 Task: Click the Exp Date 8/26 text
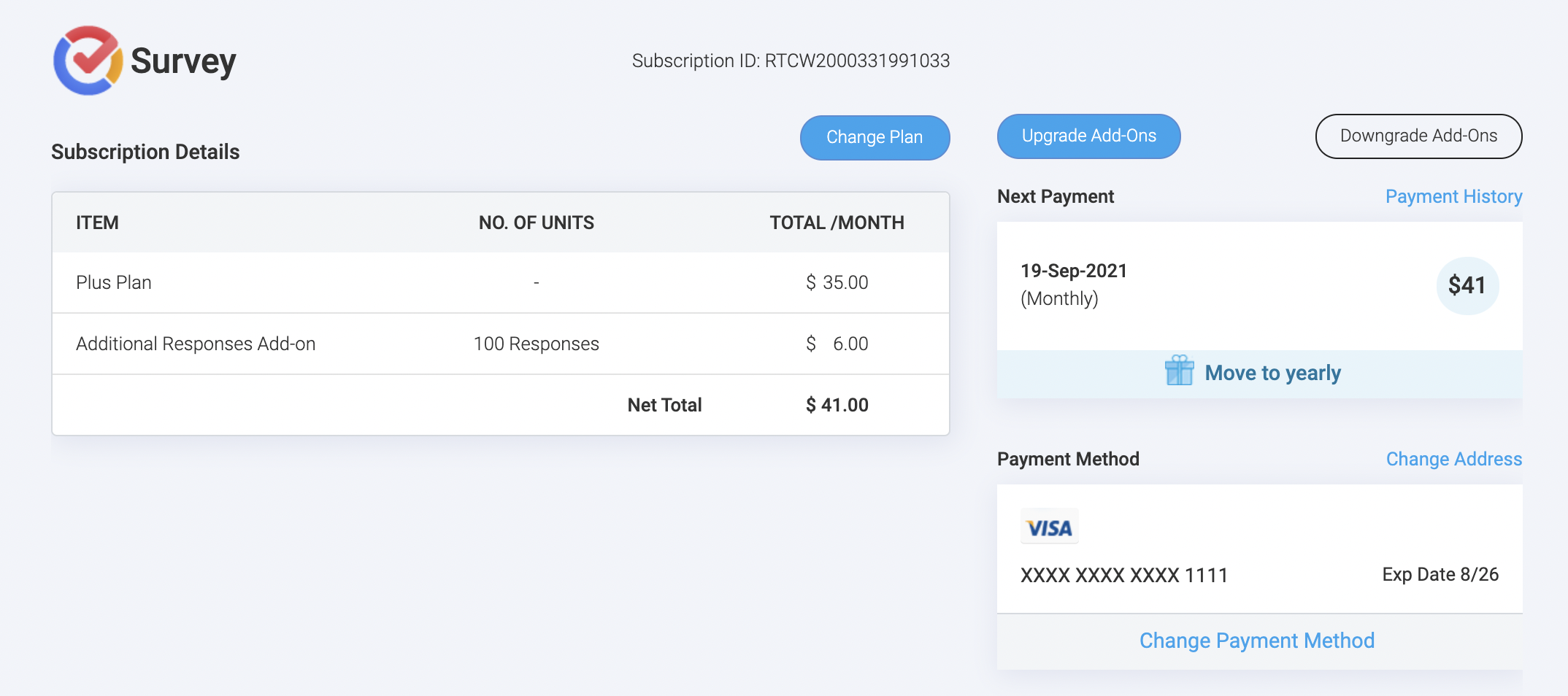(x=1440, y=574)
